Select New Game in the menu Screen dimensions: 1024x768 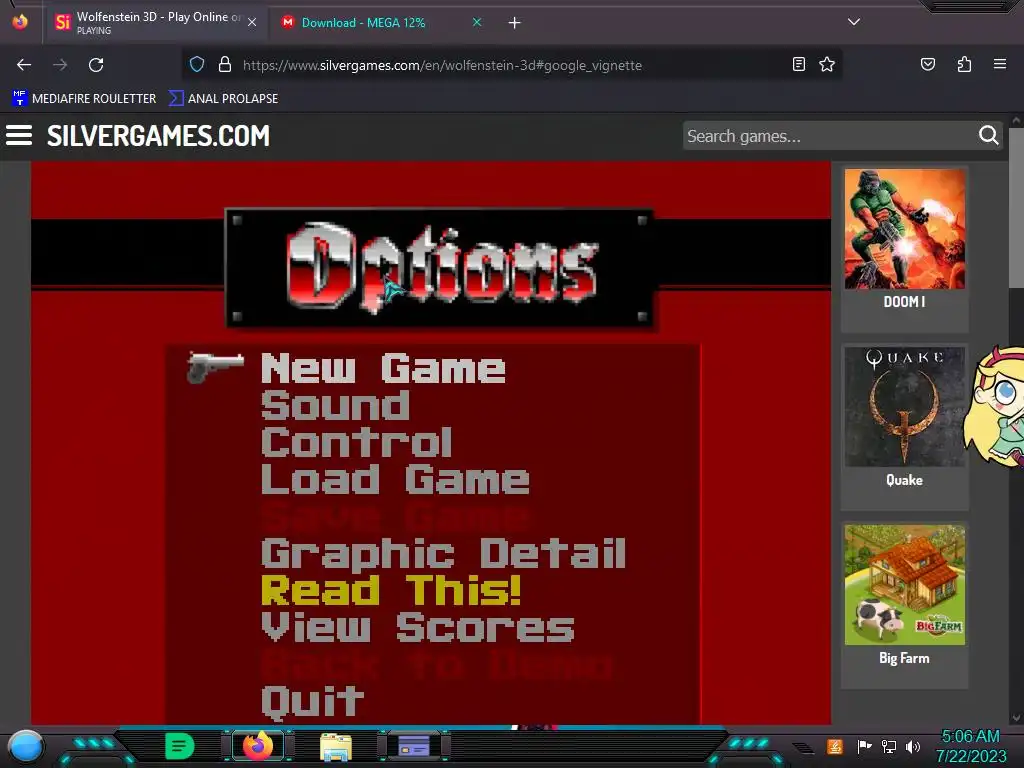383,368
